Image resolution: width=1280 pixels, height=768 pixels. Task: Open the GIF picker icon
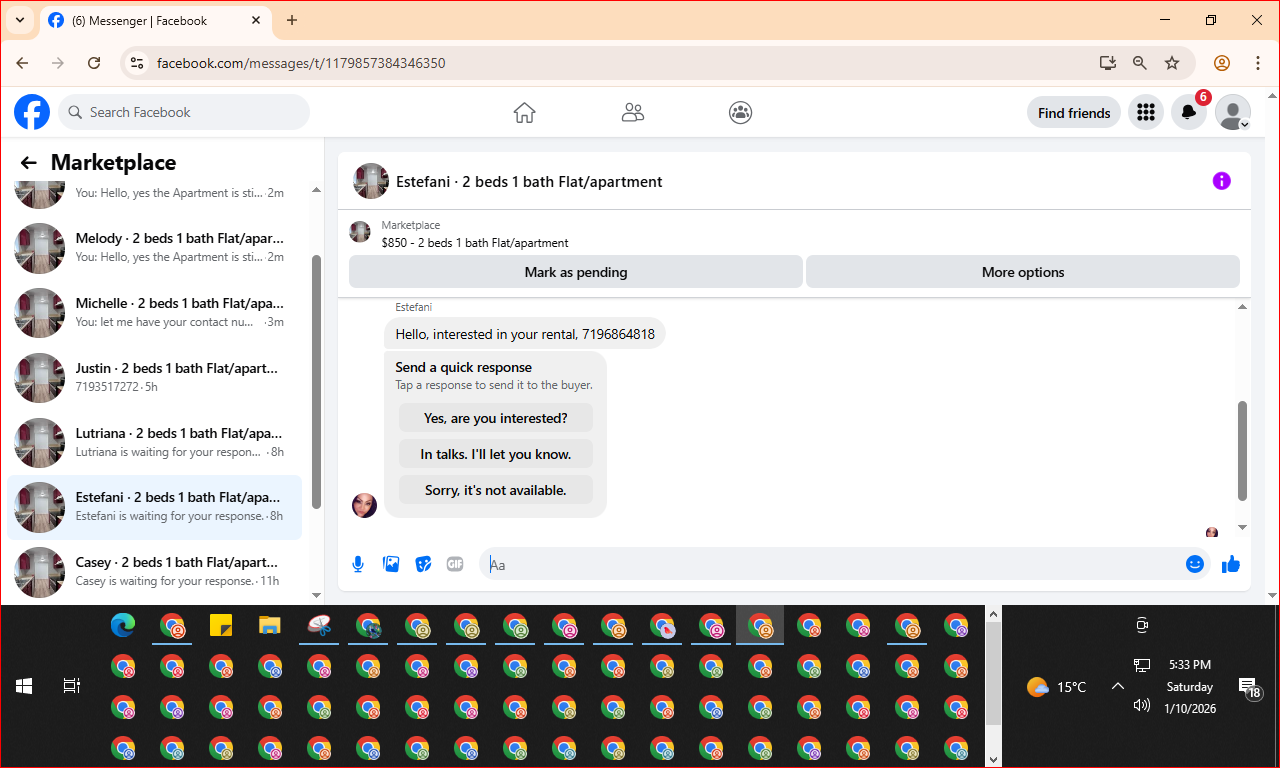[455, 564]
